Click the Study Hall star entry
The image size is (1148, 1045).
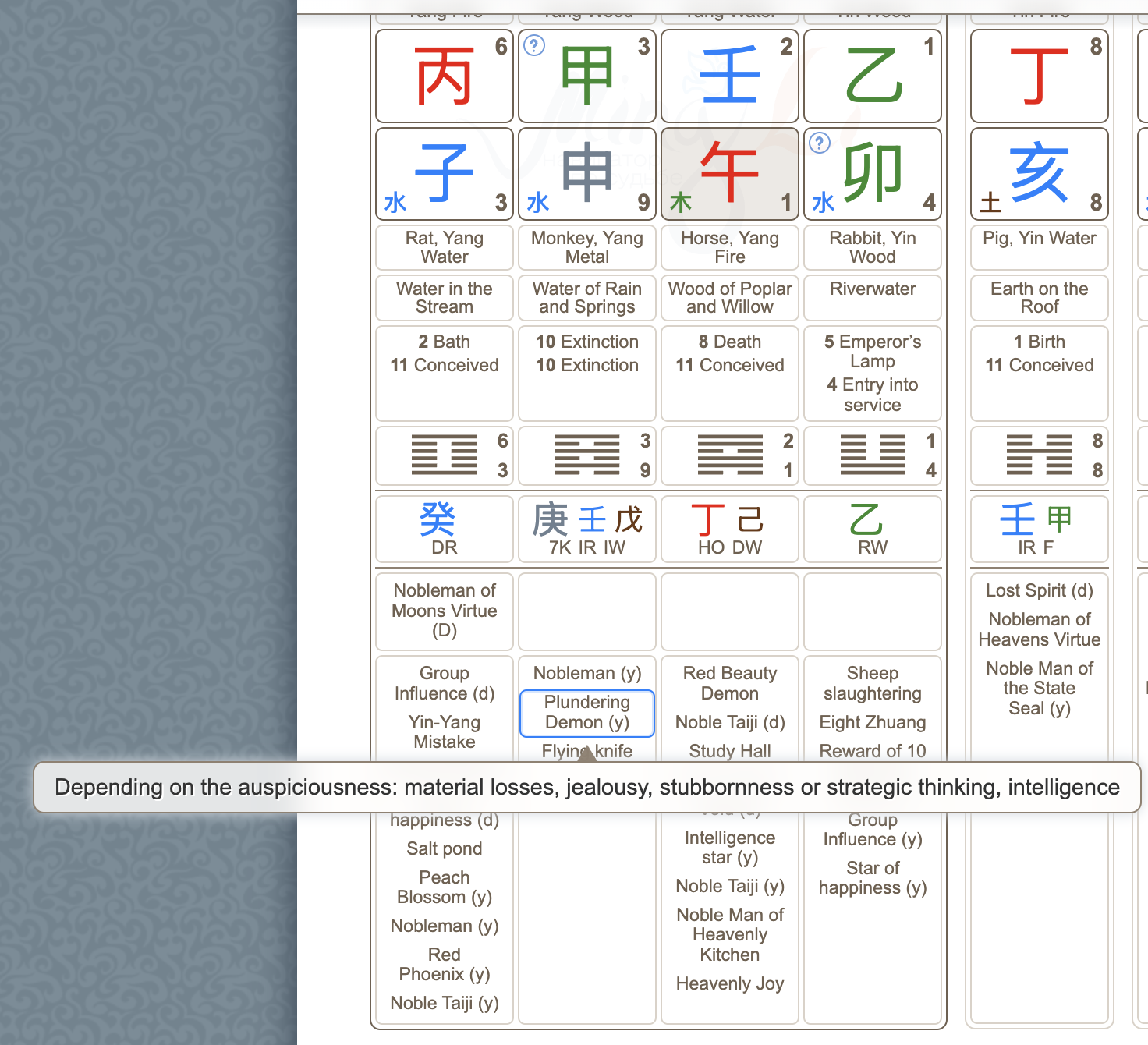click(x=729, y=750)
